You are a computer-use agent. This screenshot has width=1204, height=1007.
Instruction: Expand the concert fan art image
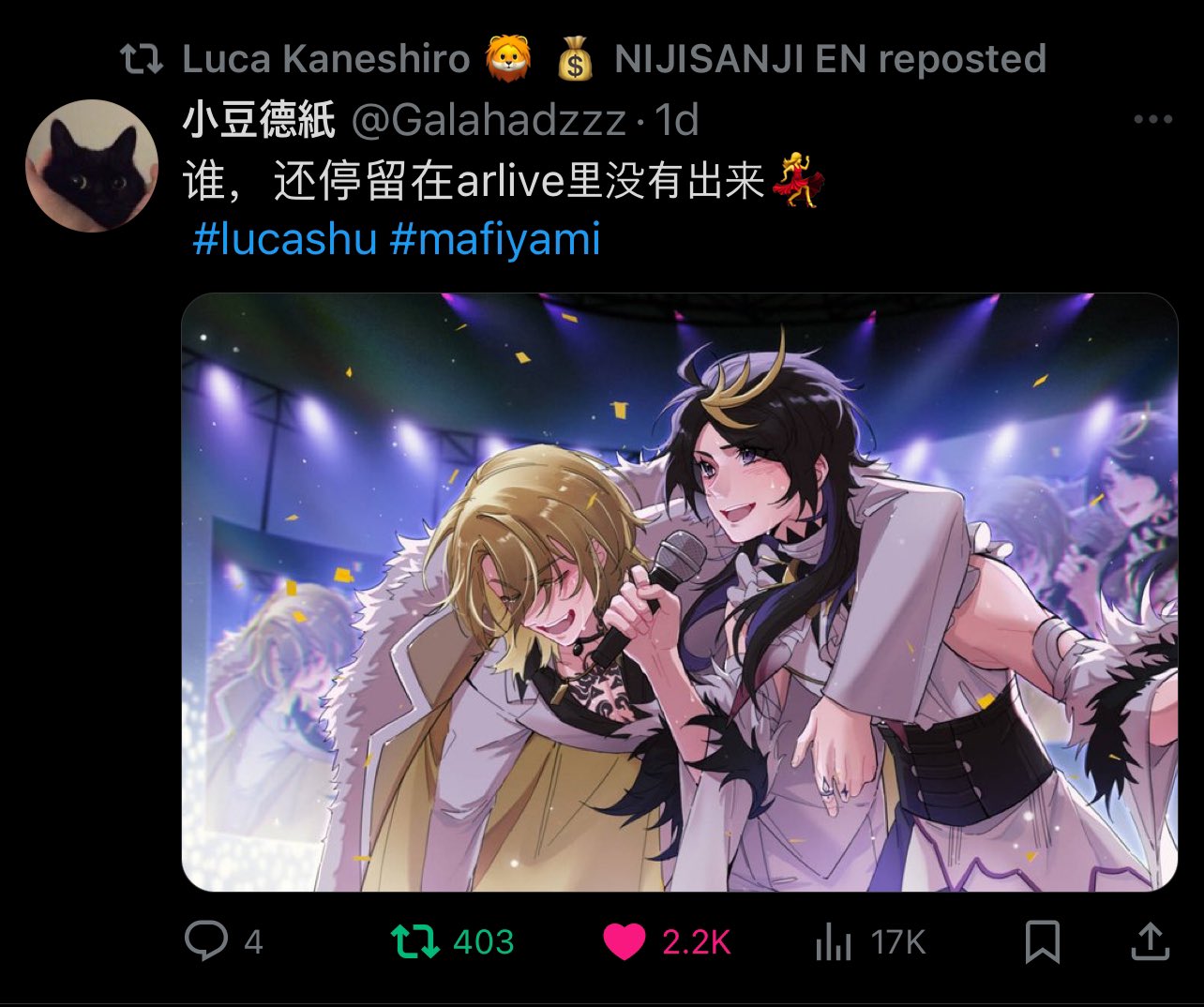(x=679, y=592)
